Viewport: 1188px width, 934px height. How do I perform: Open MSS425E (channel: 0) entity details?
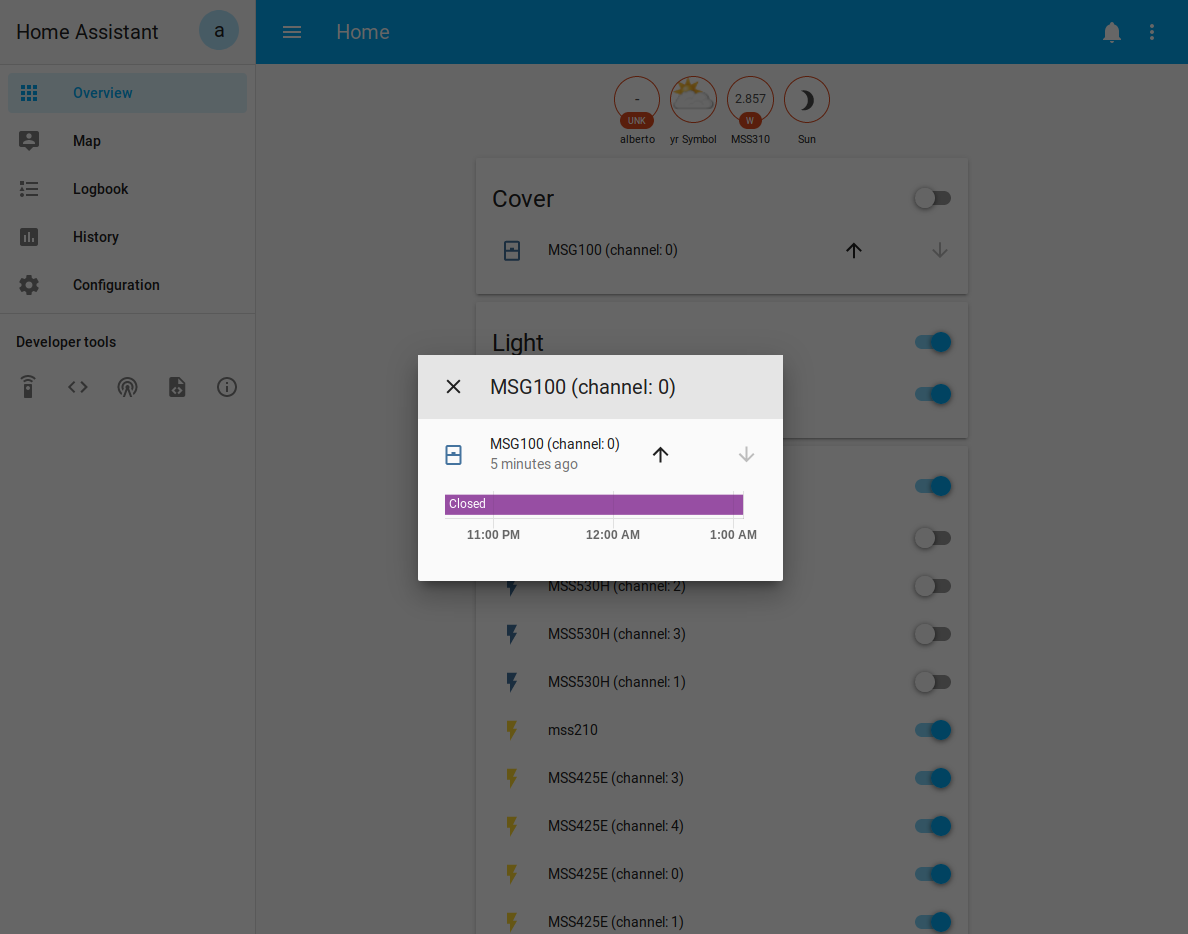click(x=616, y=874)
